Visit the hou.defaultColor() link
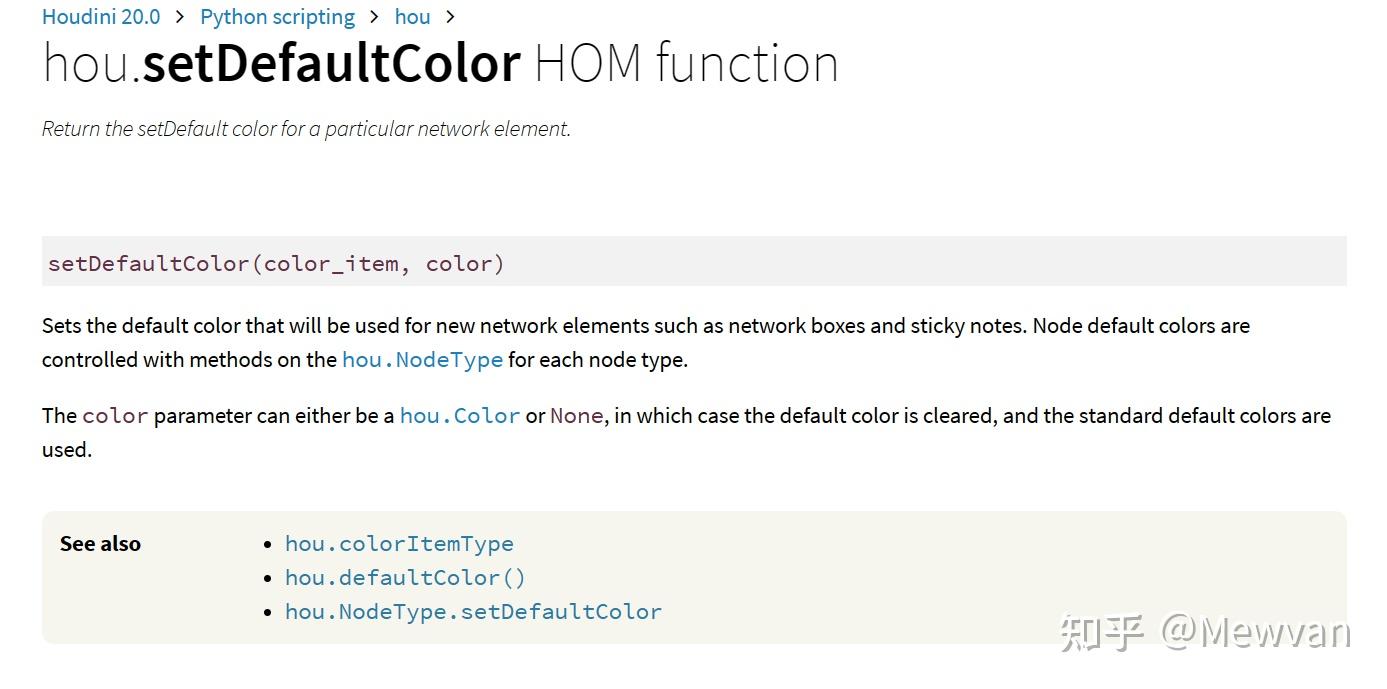This screenshot has height=689, width=1387. (405, 578)
